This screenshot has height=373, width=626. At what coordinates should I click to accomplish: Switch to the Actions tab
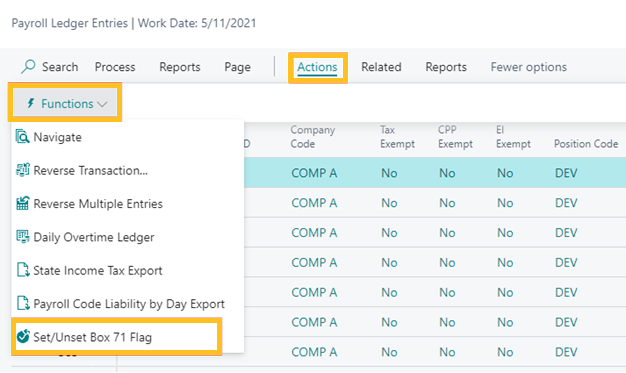317,67
